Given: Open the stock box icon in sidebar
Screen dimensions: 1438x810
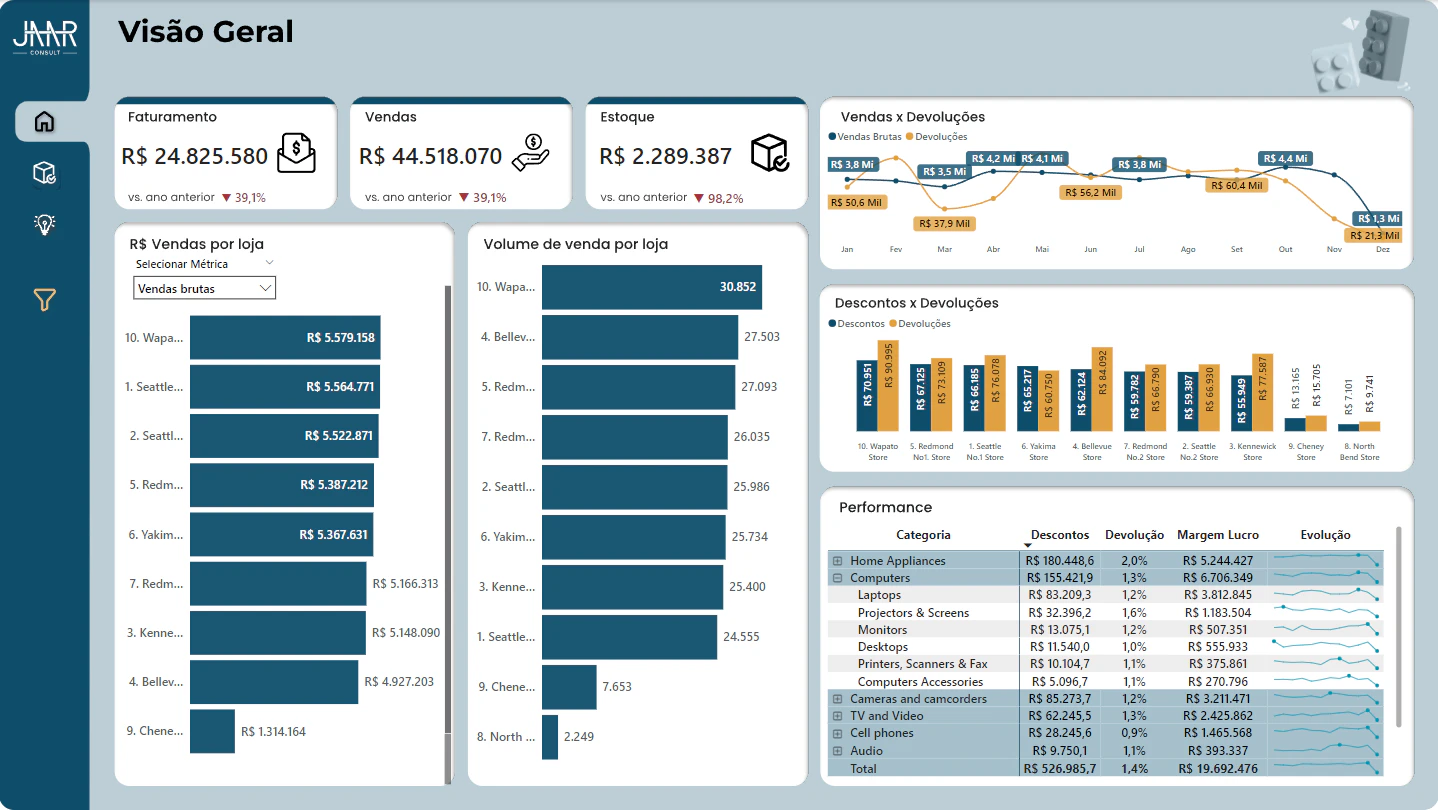Looking at the screenshot, I should pos(44,173).
